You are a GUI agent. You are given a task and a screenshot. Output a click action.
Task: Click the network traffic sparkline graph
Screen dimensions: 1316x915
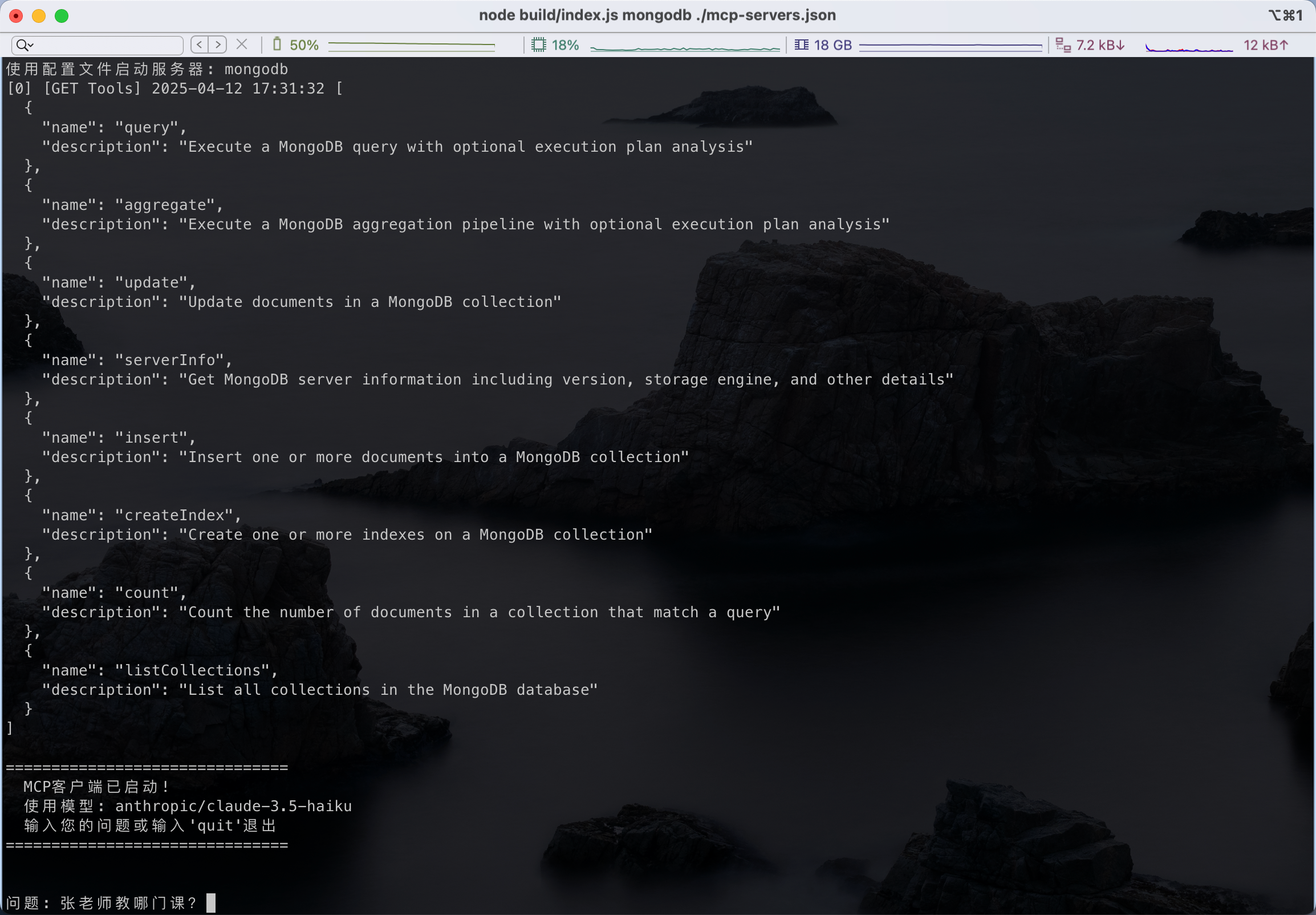pyautogui.click(x=1189, y=48)
